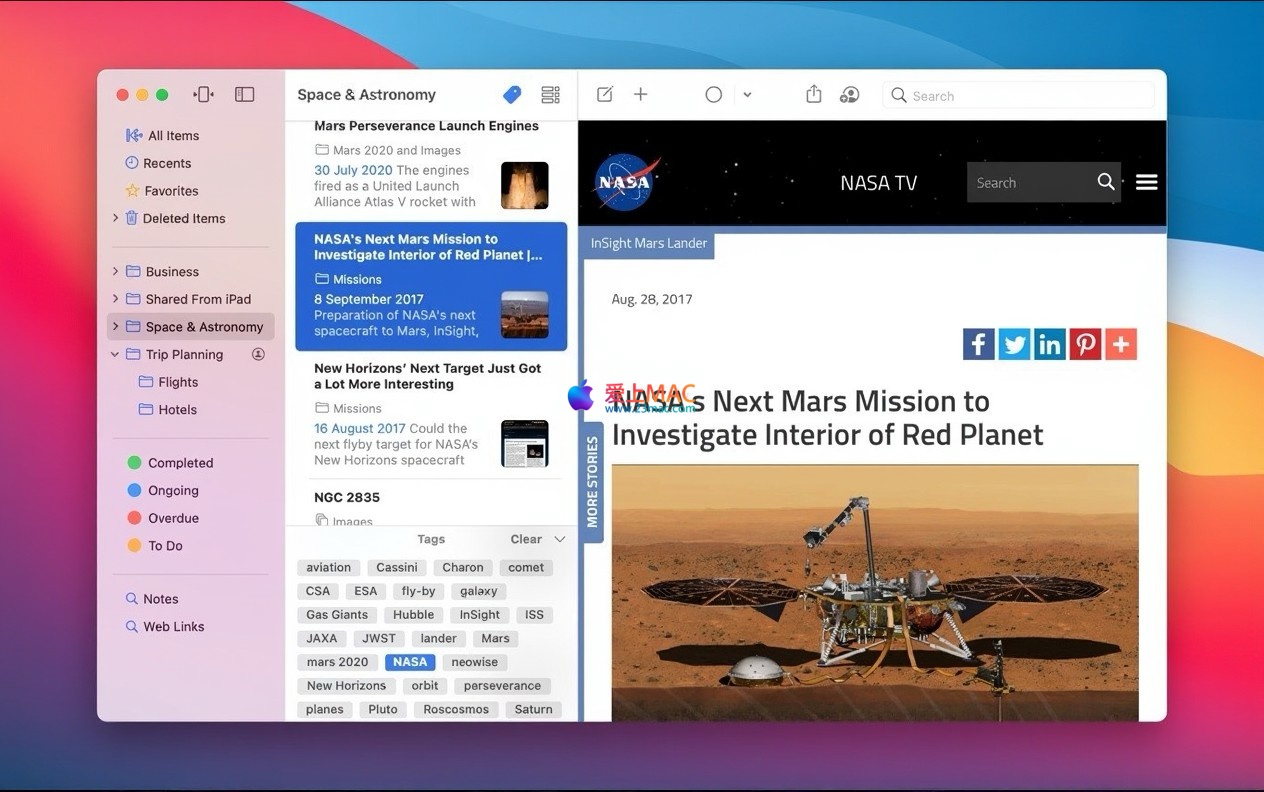Open dropdown arrow next to circle icon
Image resolution: width=1264 pixels, height=792 pixels.
[x=747, y=95]
